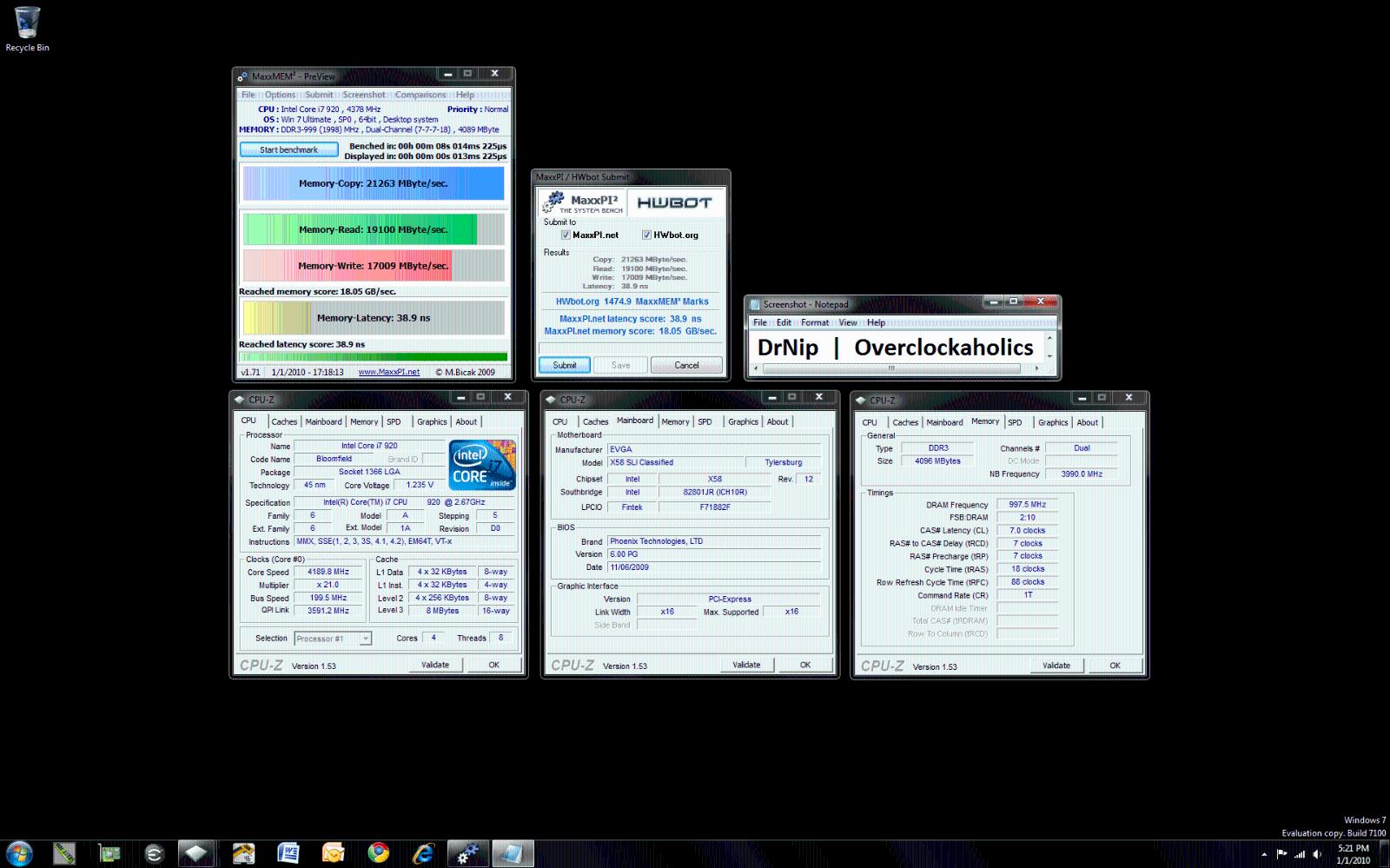Select Memory tab in middle CPU-Z
1390x868 pixels.
675,421
